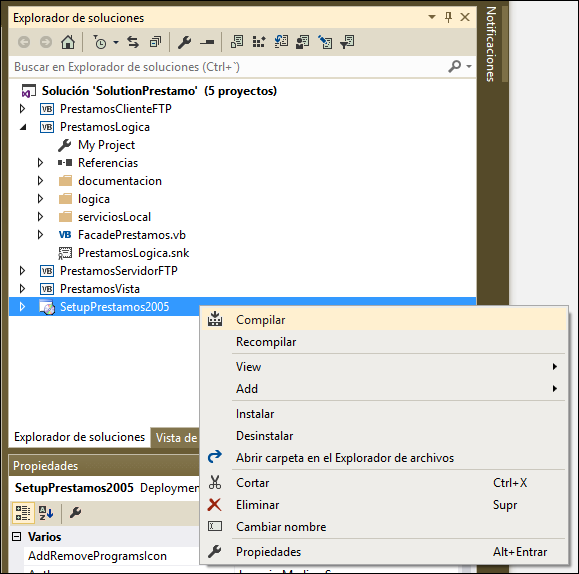
Task: Click the VB icon of PrestamosClienteFTP
Action: (47, 109)
